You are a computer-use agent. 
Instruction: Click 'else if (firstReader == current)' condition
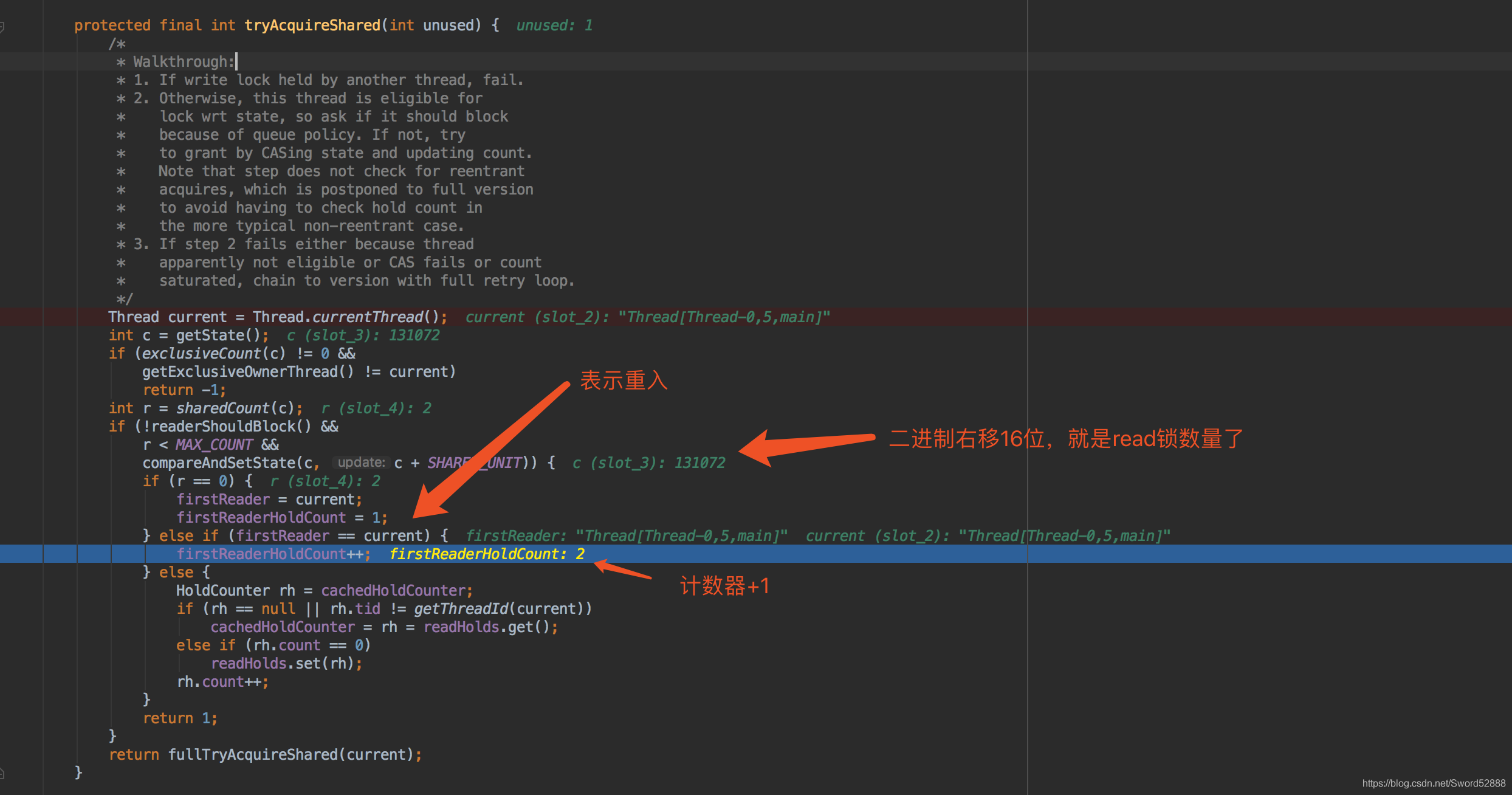pyautogui.click(x=295, y=536)
